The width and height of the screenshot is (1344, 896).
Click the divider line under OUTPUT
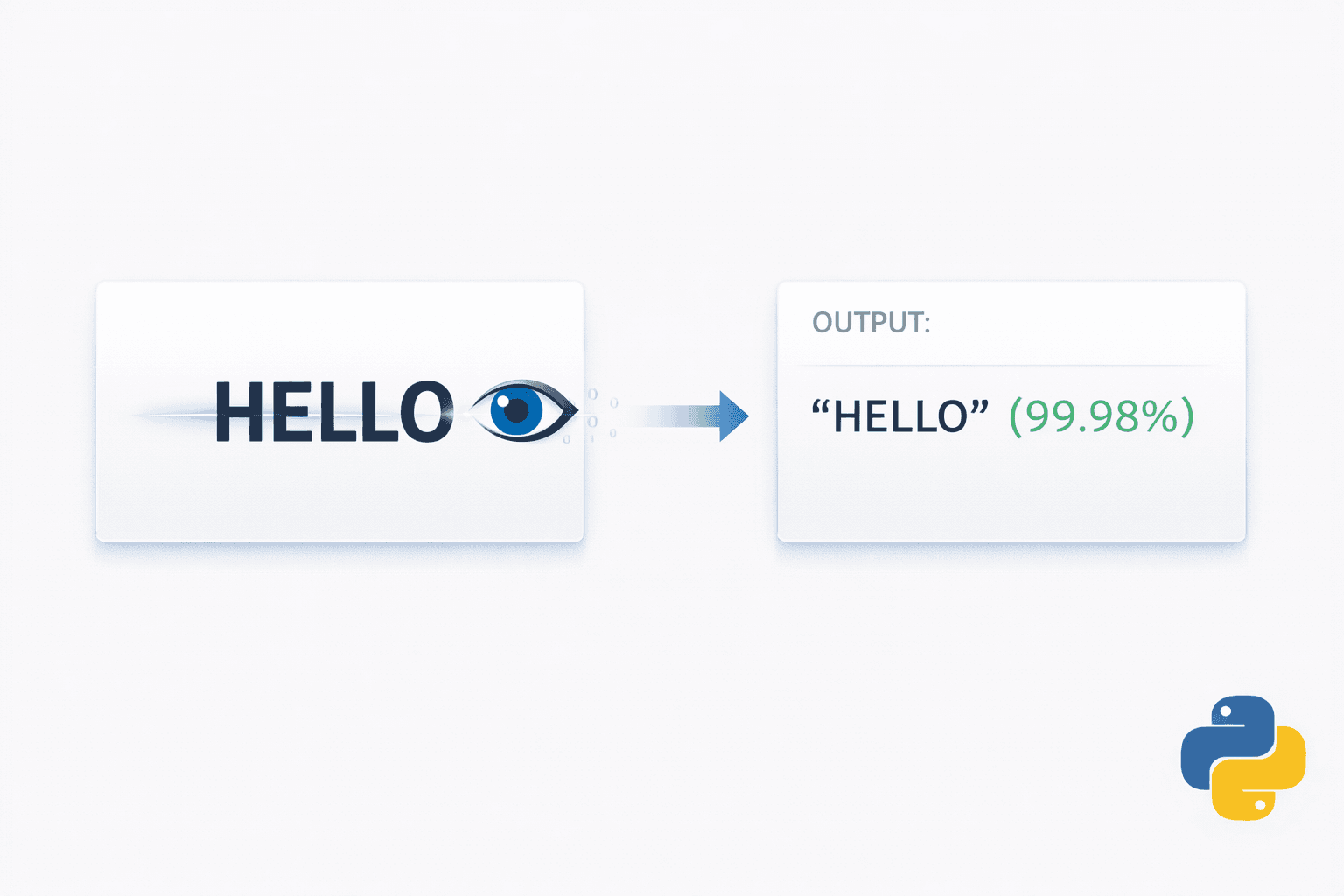click(1006, 365)
